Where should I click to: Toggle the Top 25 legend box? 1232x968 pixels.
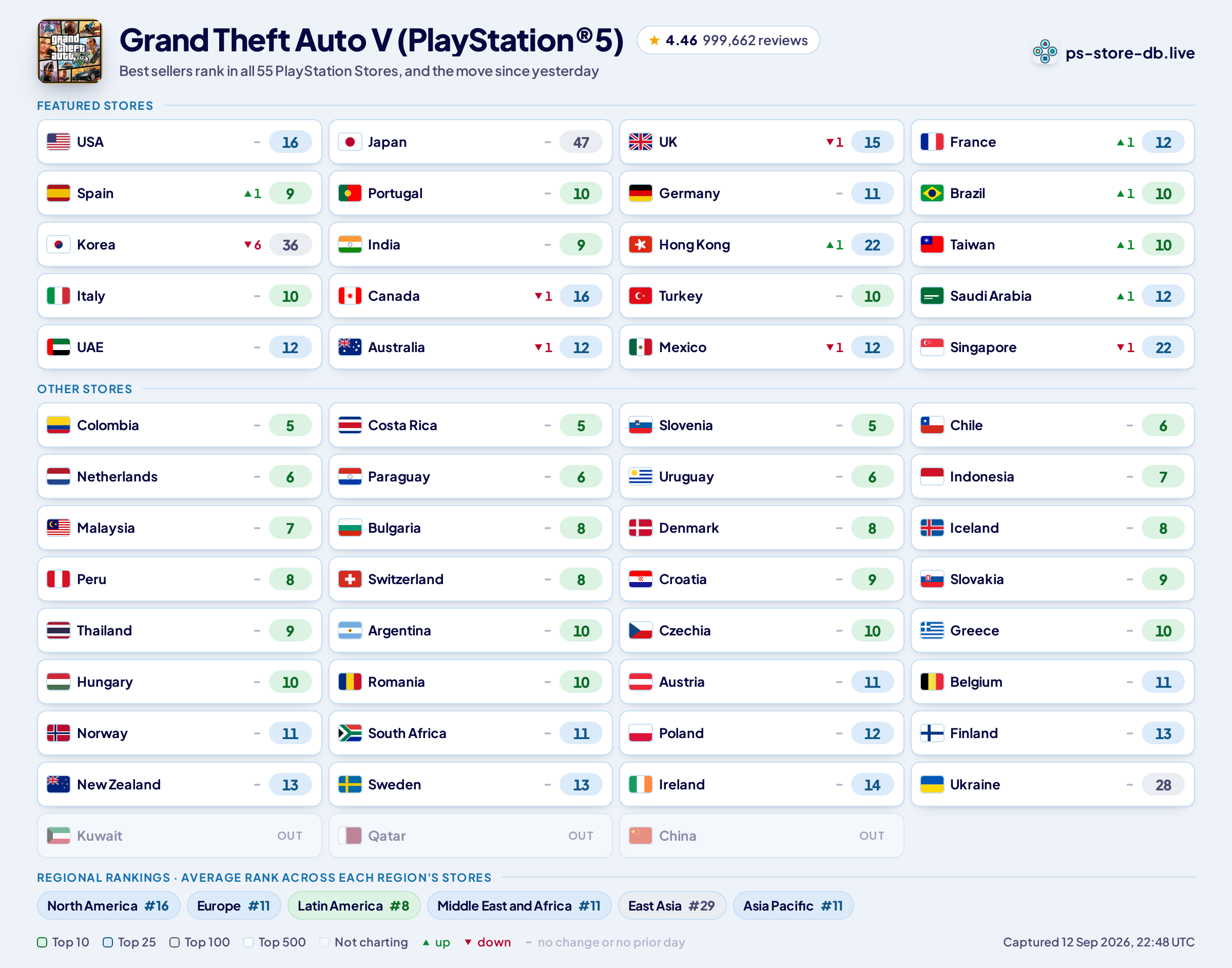tap(108, 942)
